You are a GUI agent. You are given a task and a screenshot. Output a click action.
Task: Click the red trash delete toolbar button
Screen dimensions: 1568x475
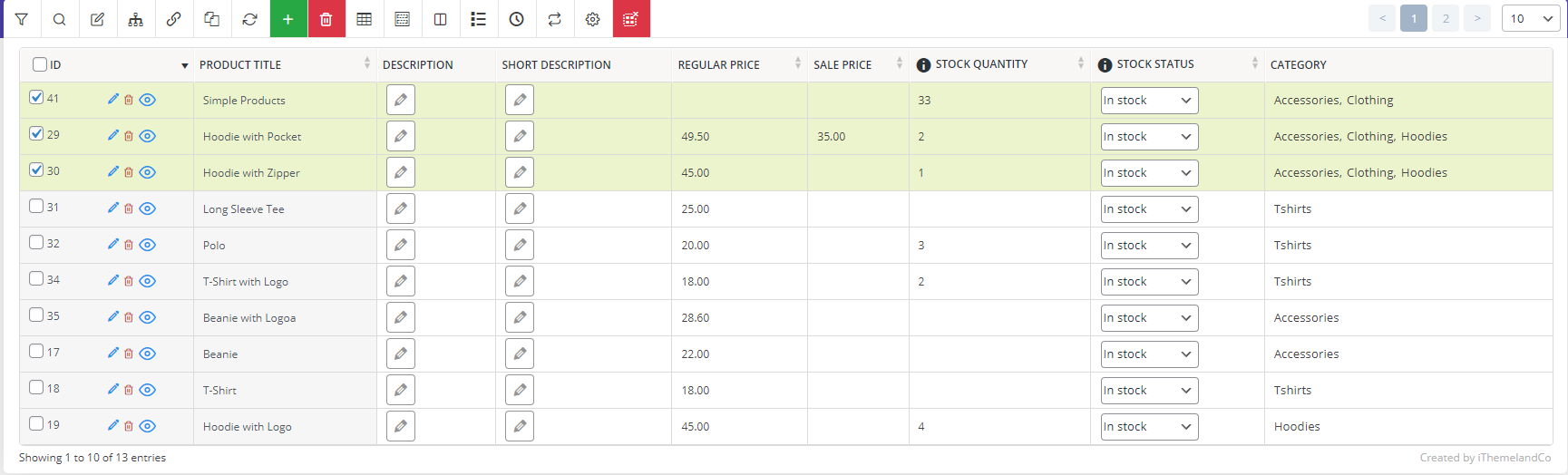coord(326,19)
